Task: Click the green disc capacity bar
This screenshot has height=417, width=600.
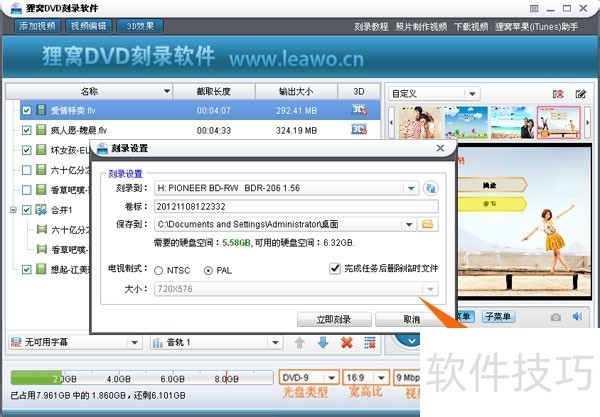Action: click(x=37, y=378)
